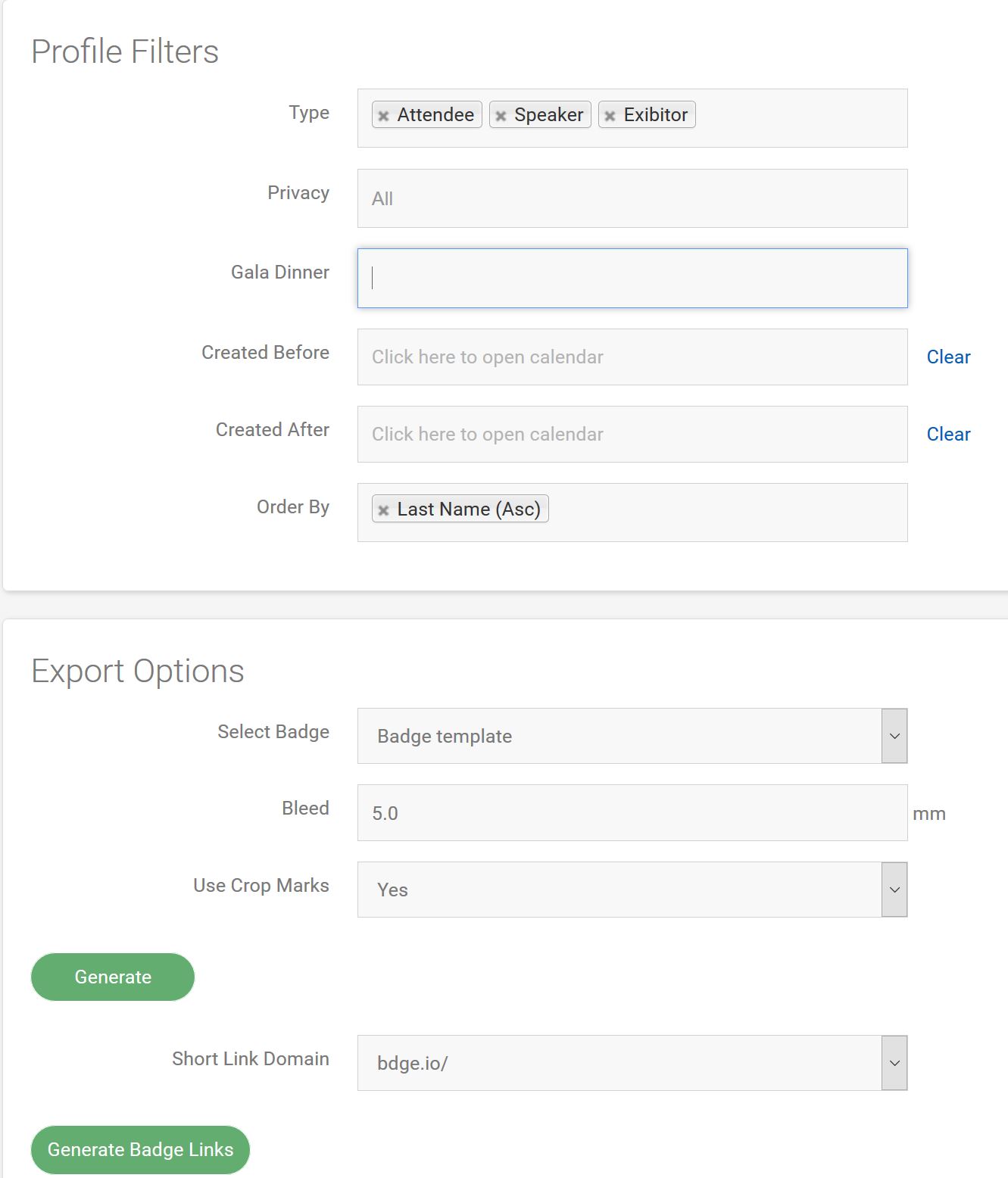Select the Attendee tag label
The width and height of the screenshot is (1008, 1178).
pos(435,114)
